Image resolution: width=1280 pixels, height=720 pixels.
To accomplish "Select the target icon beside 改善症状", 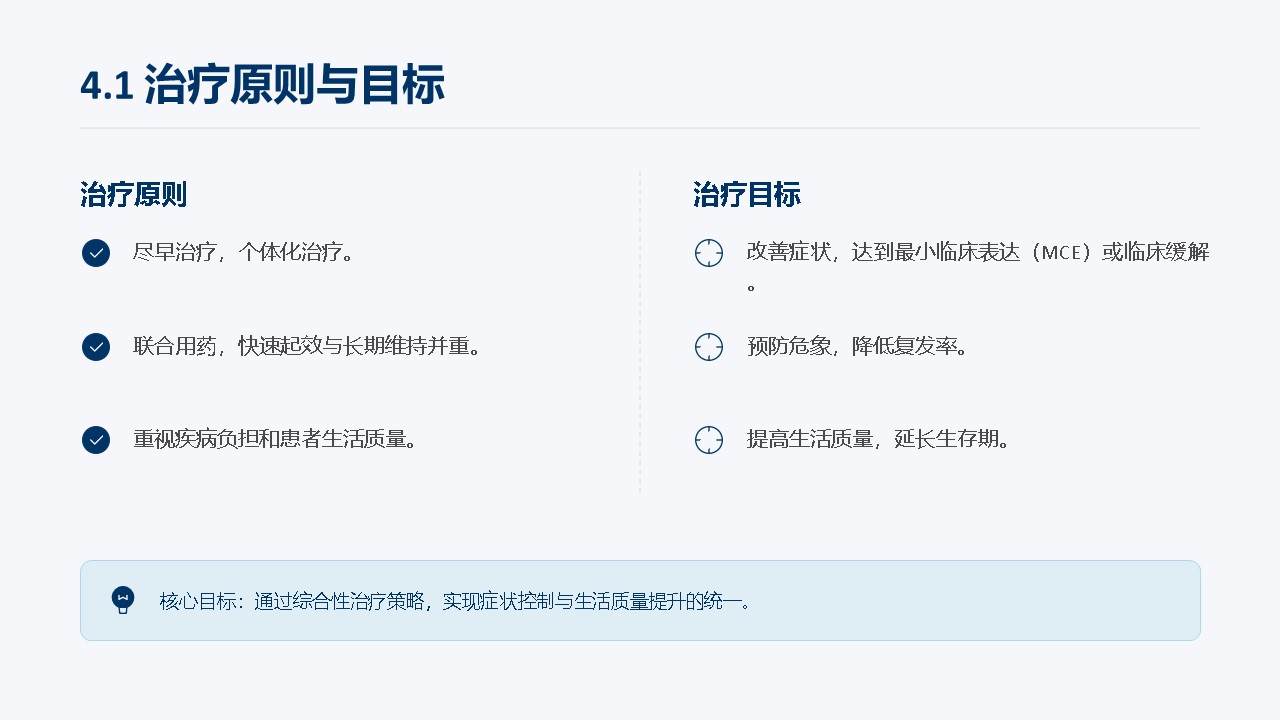I will 709,253.
